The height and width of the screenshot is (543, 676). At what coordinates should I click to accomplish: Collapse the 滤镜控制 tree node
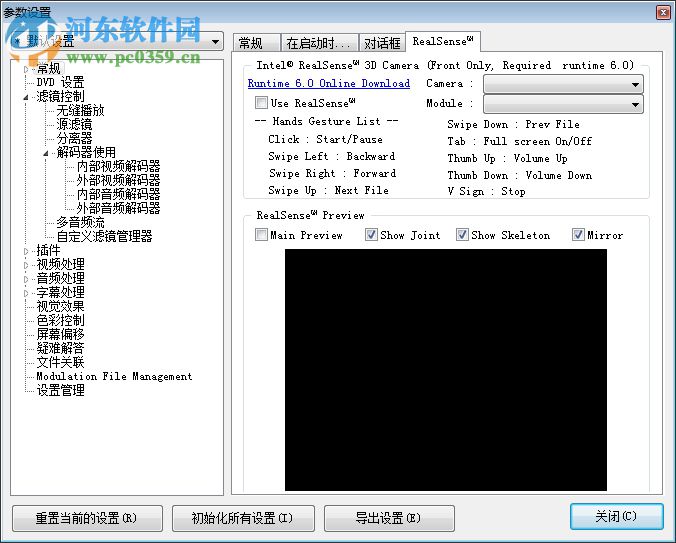(26, 97)
